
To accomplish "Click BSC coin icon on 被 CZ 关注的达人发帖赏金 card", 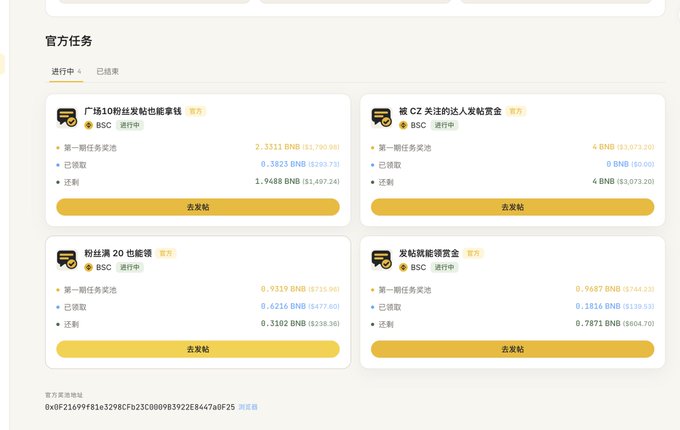I will pyautogui.click(x=403, y=125).
